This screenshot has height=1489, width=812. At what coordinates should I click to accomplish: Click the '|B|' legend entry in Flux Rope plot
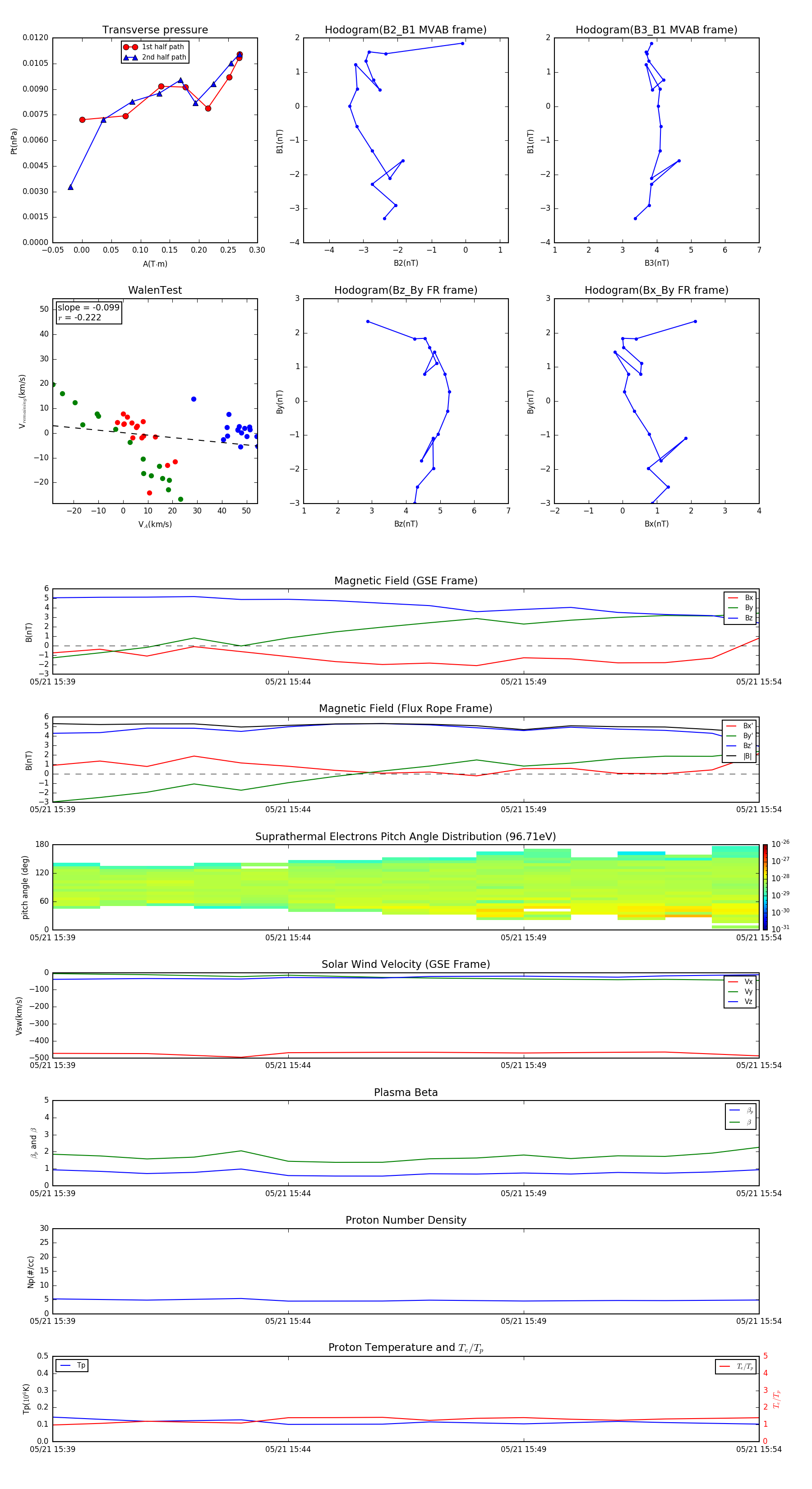pos(740,756)
